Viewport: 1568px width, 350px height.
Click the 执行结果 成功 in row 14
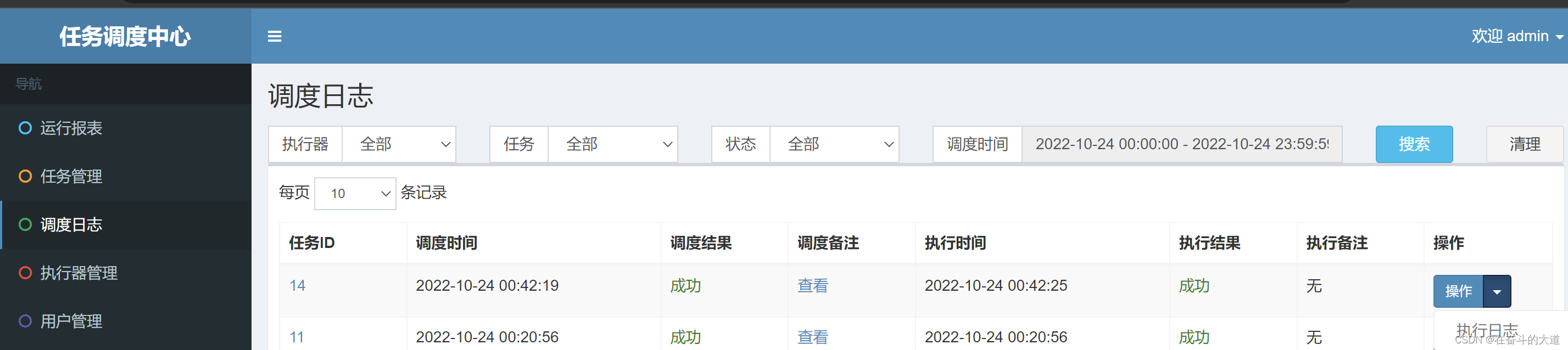(x=1194, y=286)
